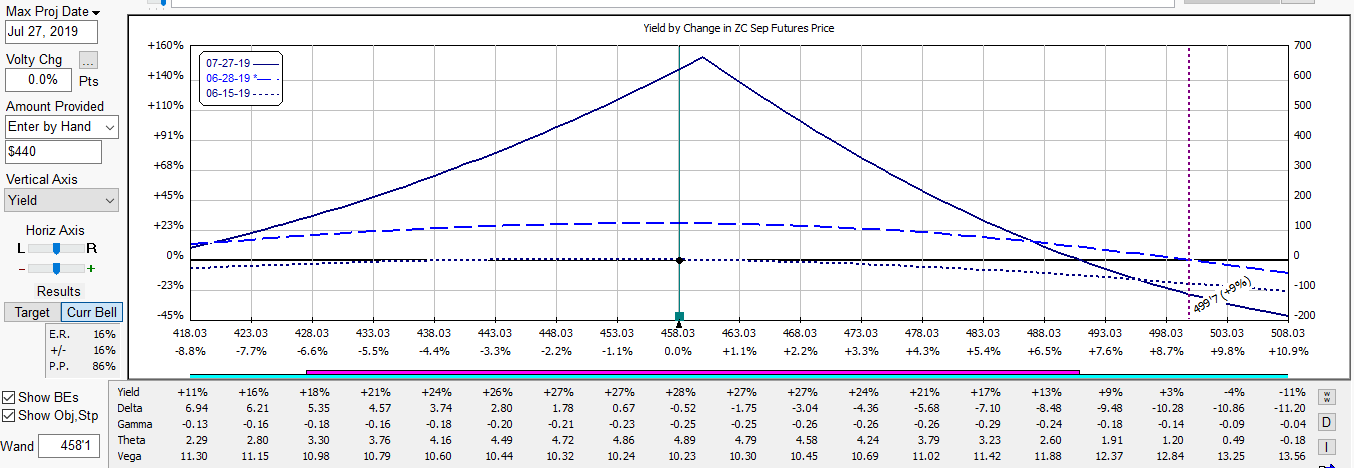The width and height of the screenshot is (1354, 468).
Task: Click the Wand field showing 458'1
Action: click(69, 446)
